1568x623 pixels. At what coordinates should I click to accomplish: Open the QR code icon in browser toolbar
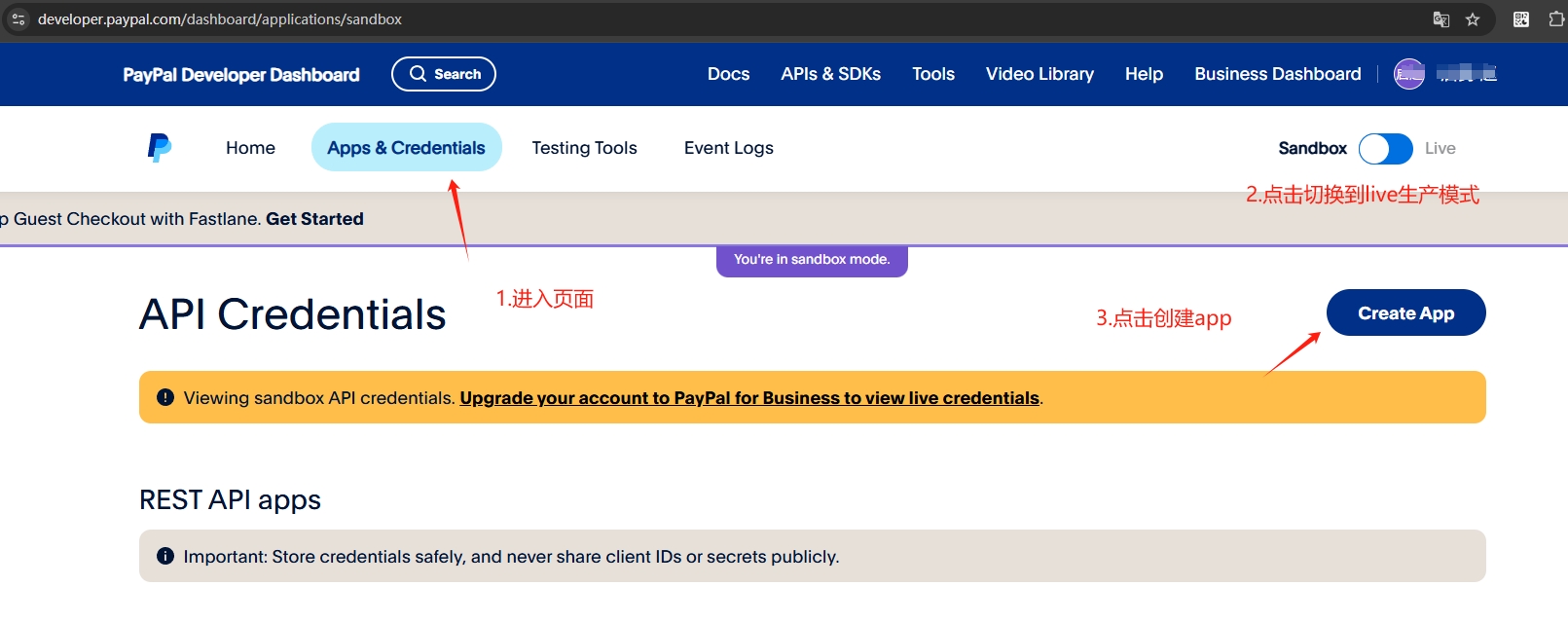click(1521, 19)
